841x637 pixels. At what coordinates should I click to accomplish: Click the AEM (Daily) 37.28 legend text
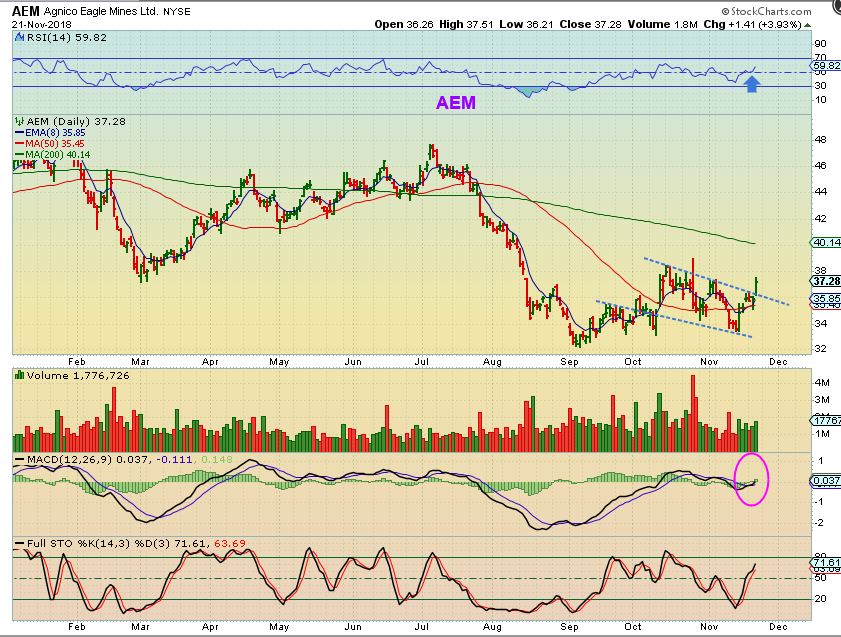76,121
